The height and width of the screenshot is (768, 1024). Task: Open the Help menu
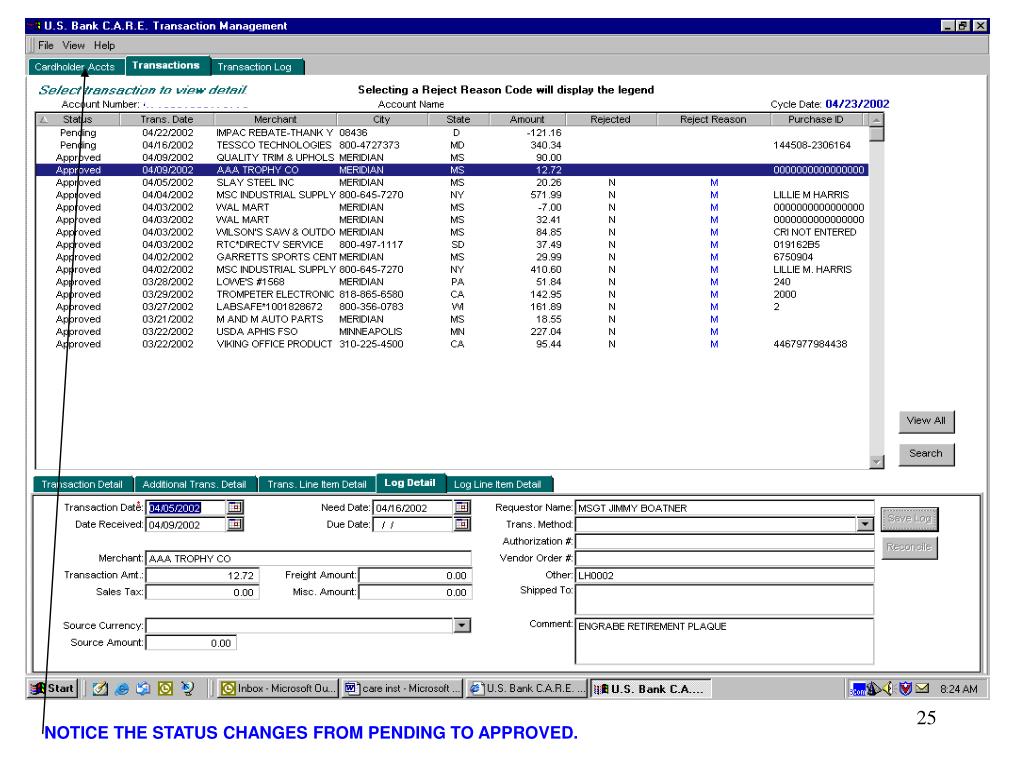[x=104, y=45]
